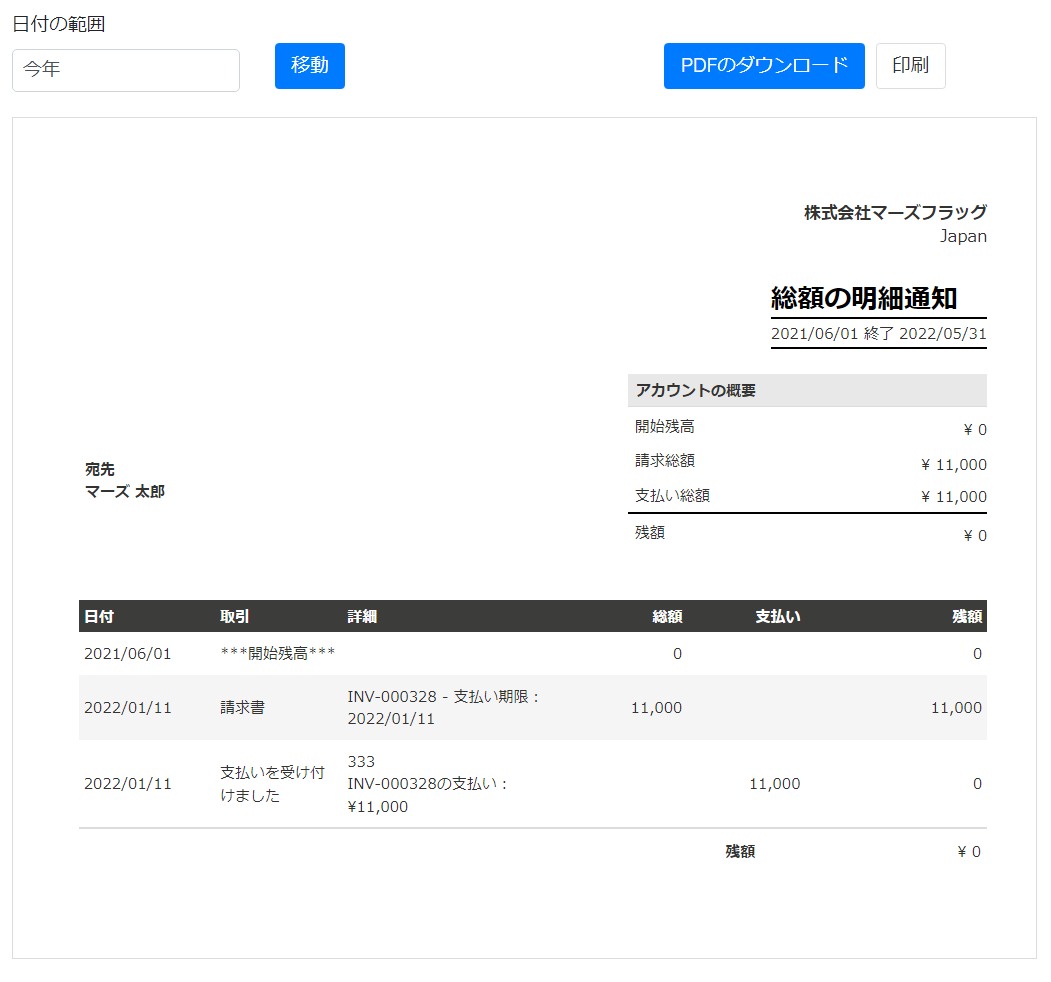
Task: Click the 宛先 label
Action: [100, 469]
